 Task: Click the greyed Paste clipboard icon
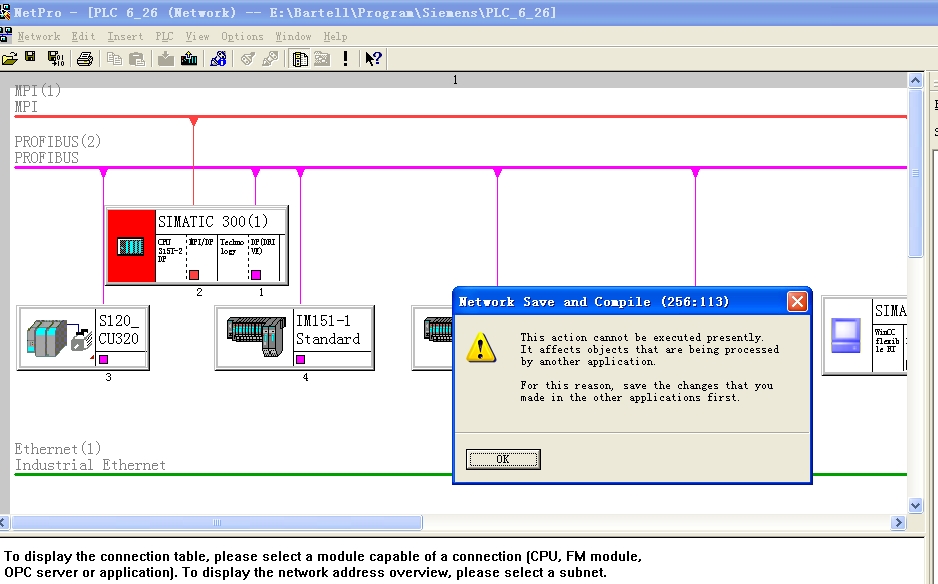click(x=137, y=59)
